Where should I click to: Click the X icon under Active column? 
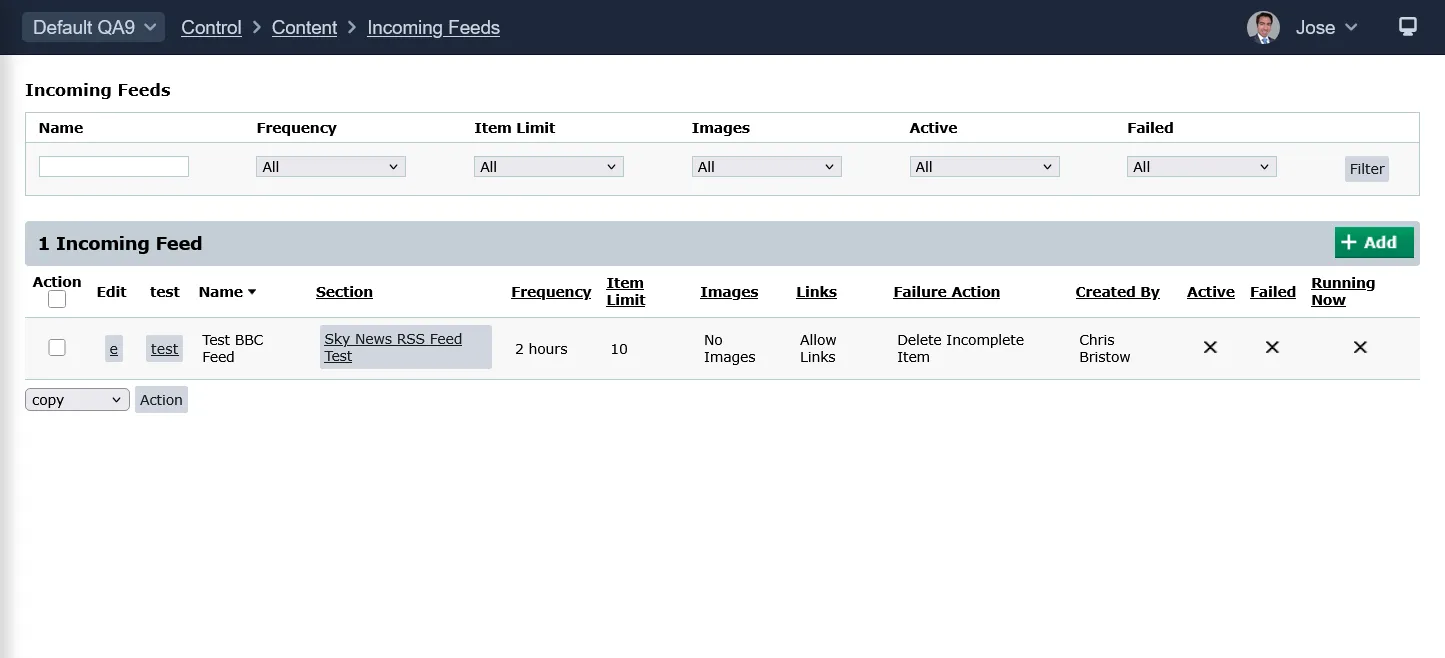(x=1210, y=347)
